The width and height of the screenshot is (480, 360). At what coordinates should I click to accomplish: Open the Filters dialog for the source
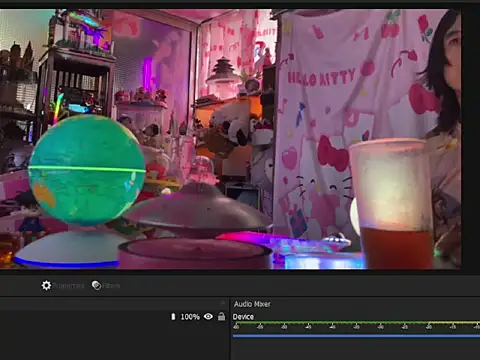106,286
